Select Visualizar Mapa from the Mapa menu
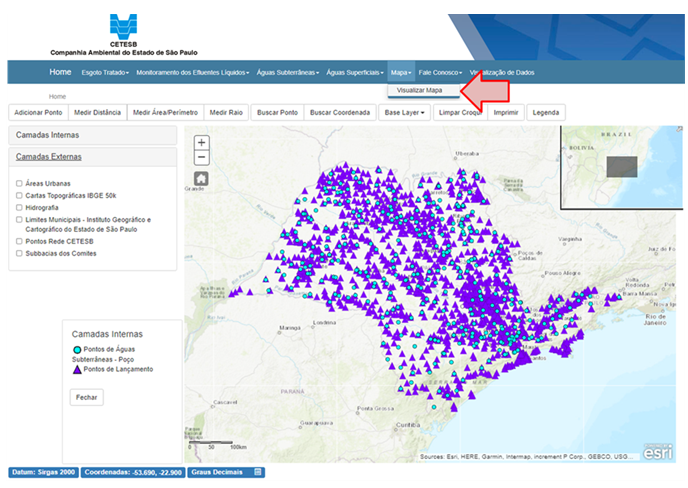The image size is (688, 488). coord(419,90)
